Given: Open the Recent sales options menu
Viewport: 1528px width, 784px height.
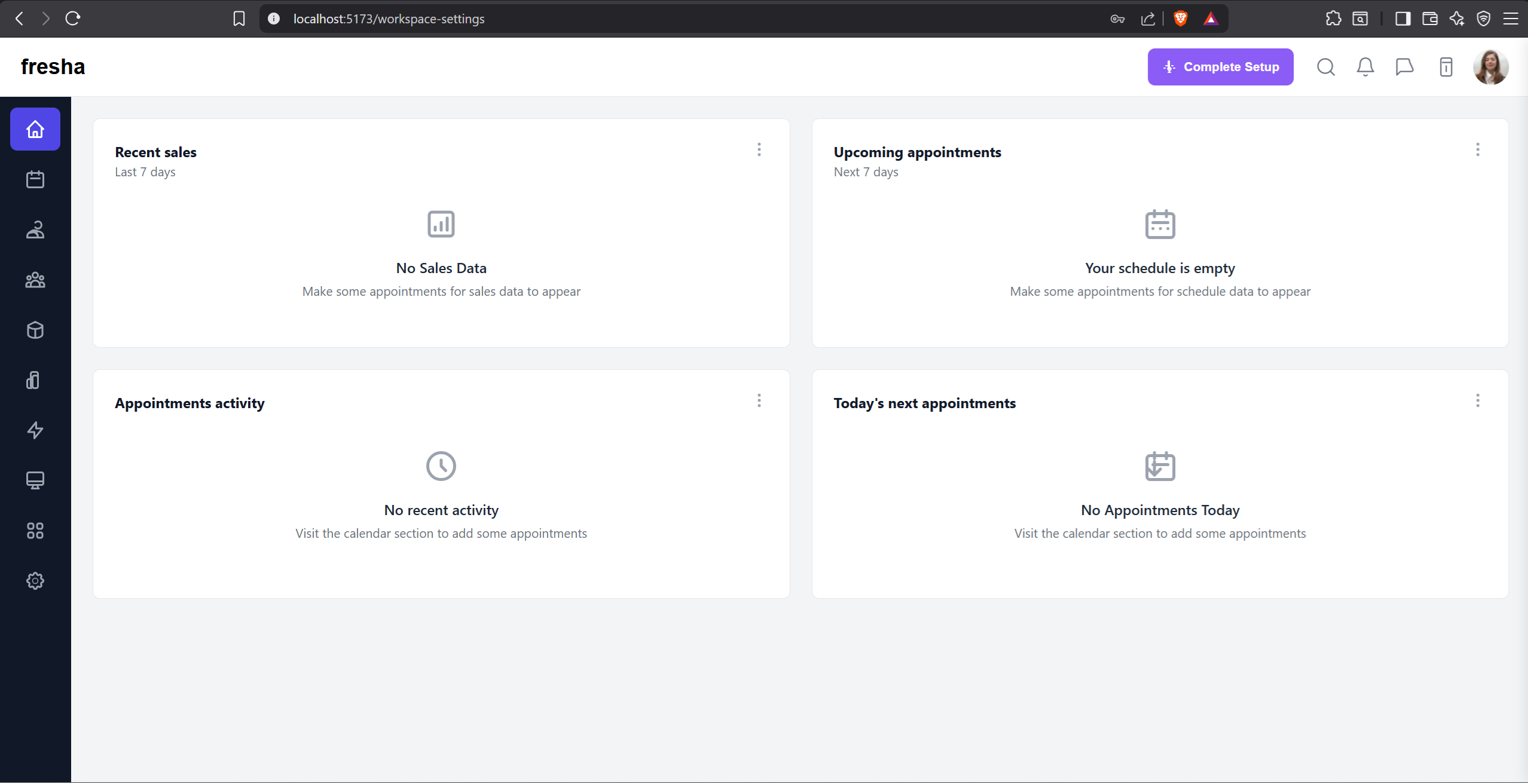Looking at the screenshot, I should [759, 149].
